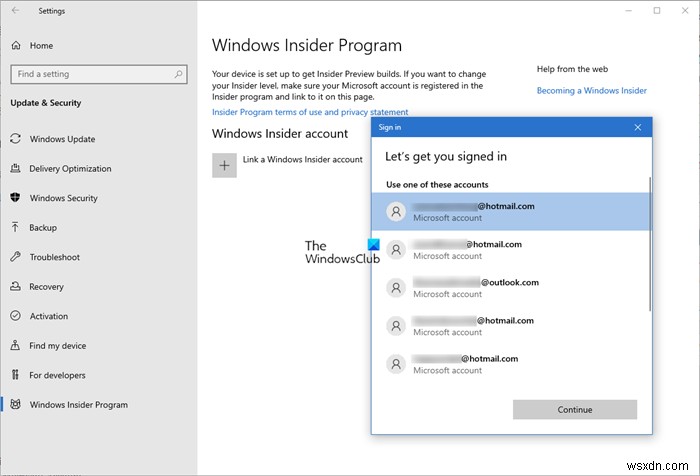Viewport: 700px width, 476px height.
Task: Select the second hotmail.com account row
Action: click(x=511, y=250)
